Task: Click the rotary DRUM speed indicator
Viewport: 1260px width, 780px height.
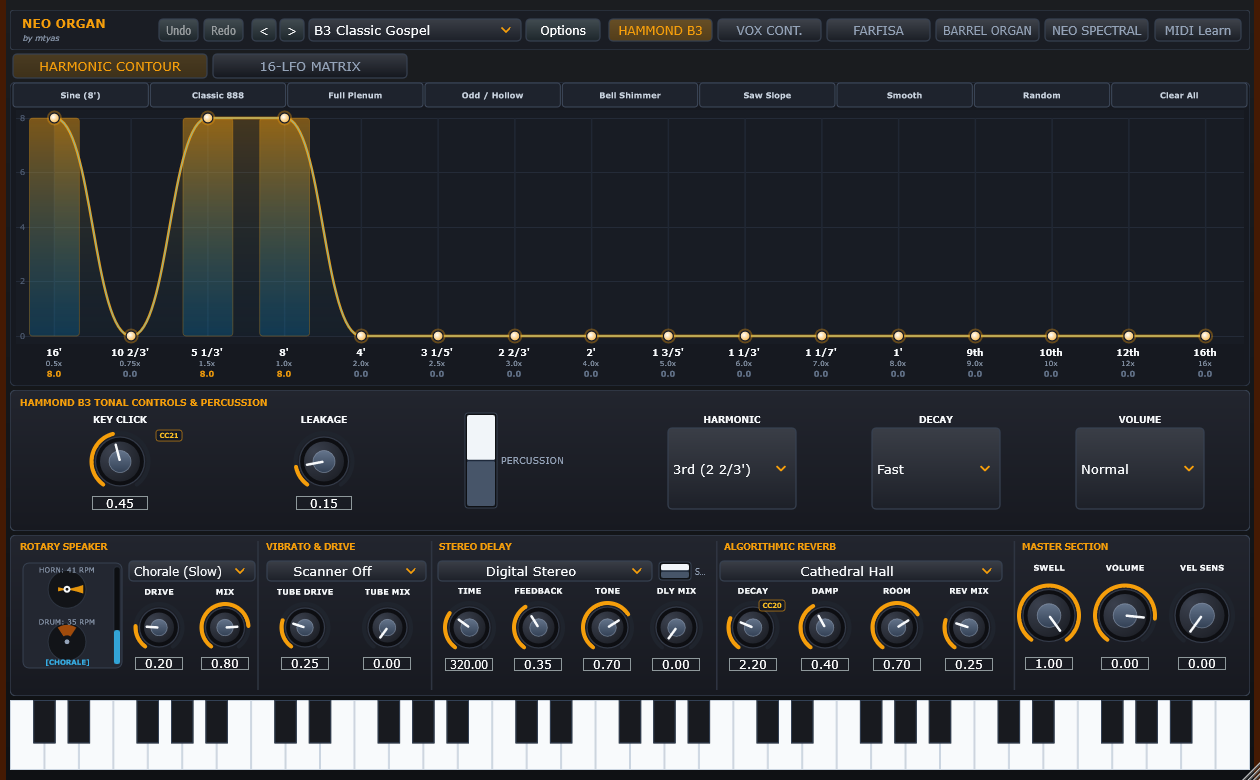Action: (67, 640)
